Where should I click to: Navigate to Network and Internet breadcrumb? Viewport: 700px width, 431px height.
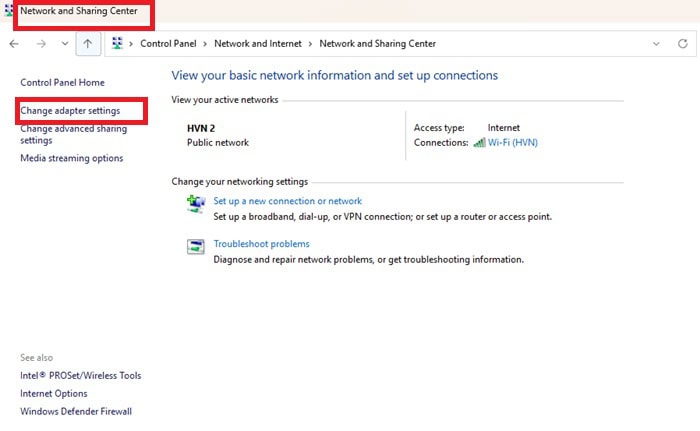[x=258, y=44]
